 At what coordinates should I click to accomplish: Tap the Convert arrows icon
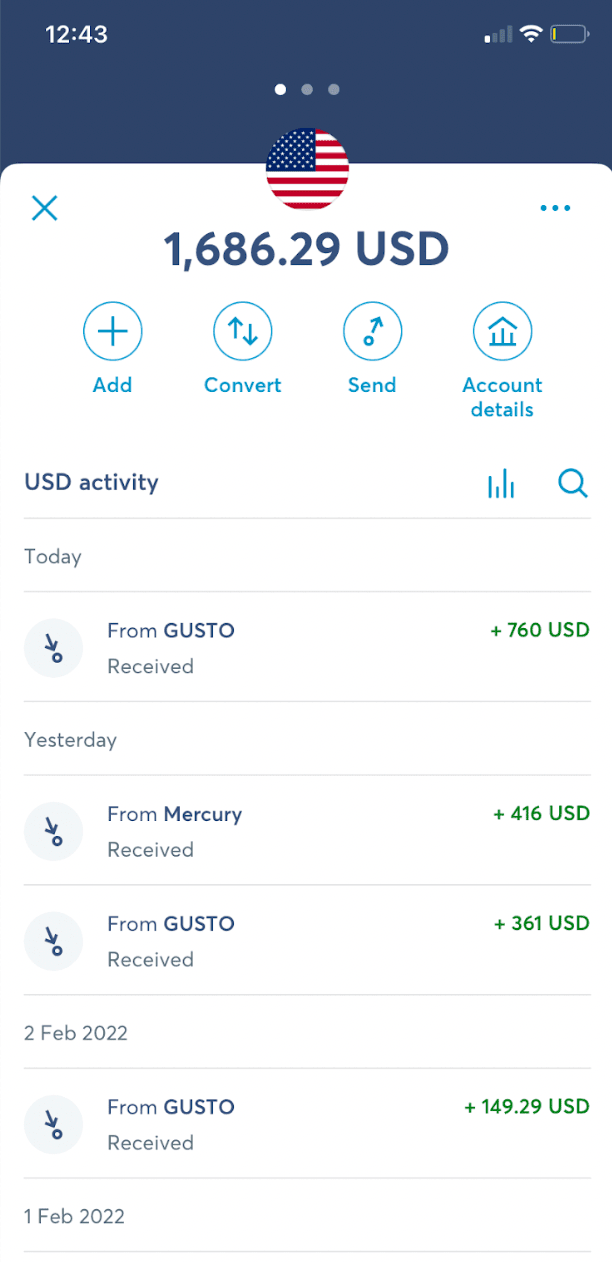click(x=243, y=332)
